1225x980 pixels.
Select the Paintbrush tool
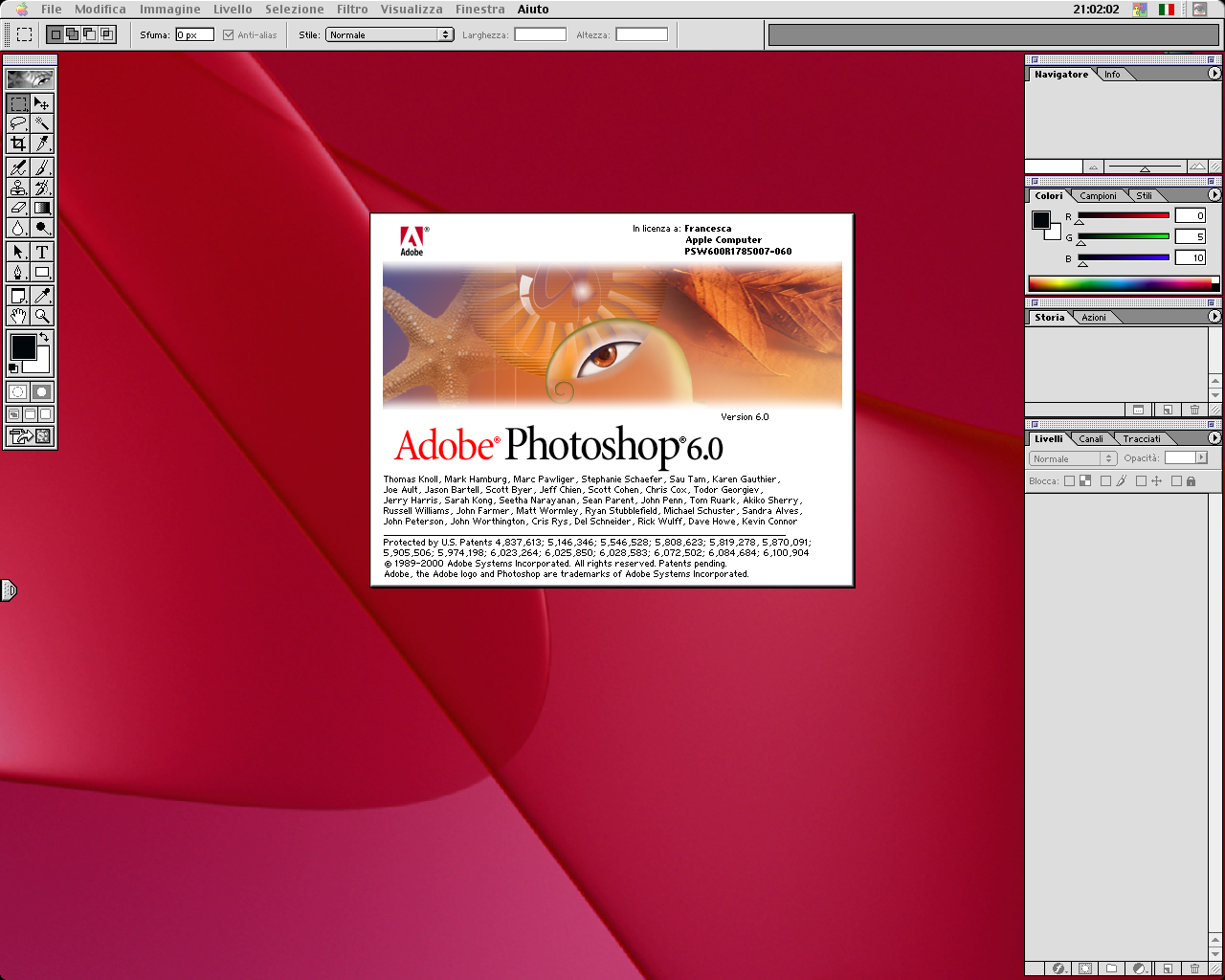point(42,167)
